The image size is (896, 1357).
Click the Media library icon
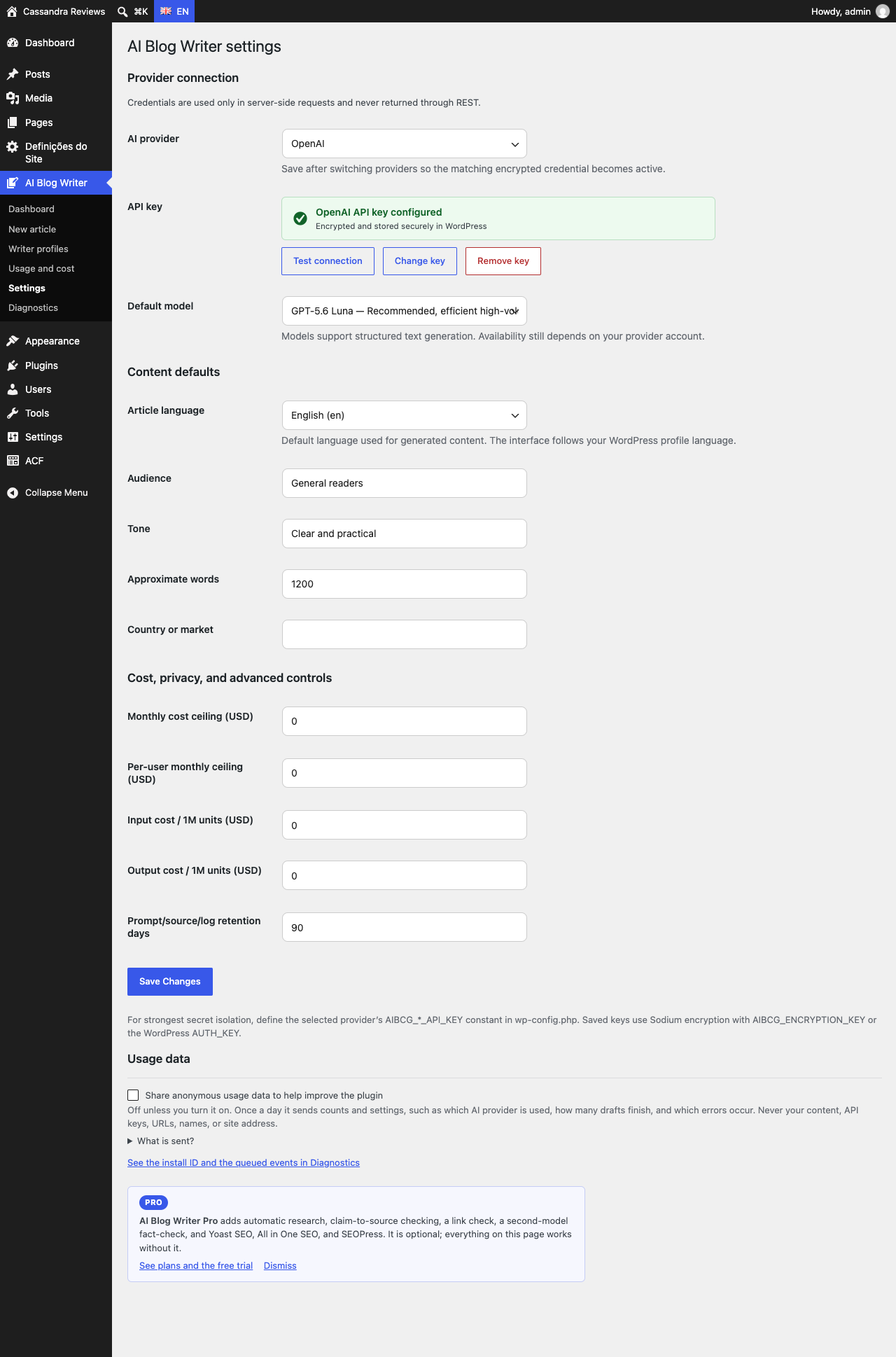tap(13, 98)
